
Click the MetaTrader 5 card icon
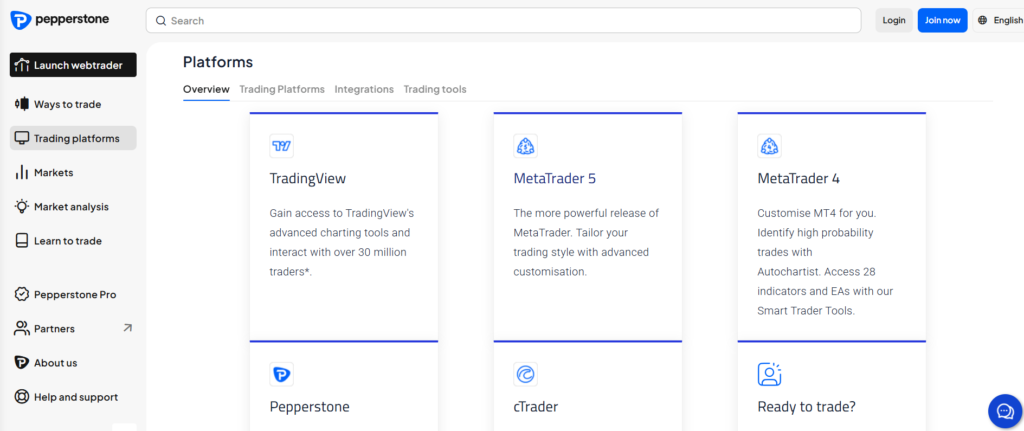pos(526,146)
